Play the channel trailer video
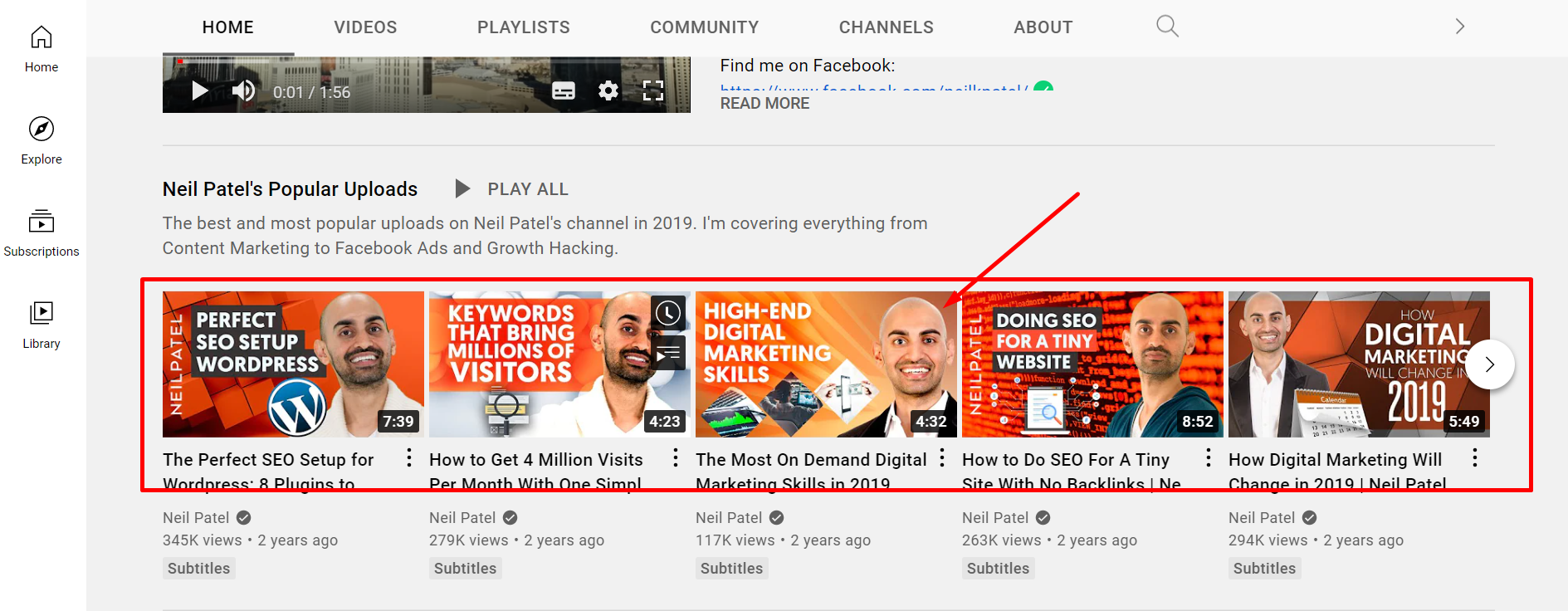1568x611 pixels. 199,91
